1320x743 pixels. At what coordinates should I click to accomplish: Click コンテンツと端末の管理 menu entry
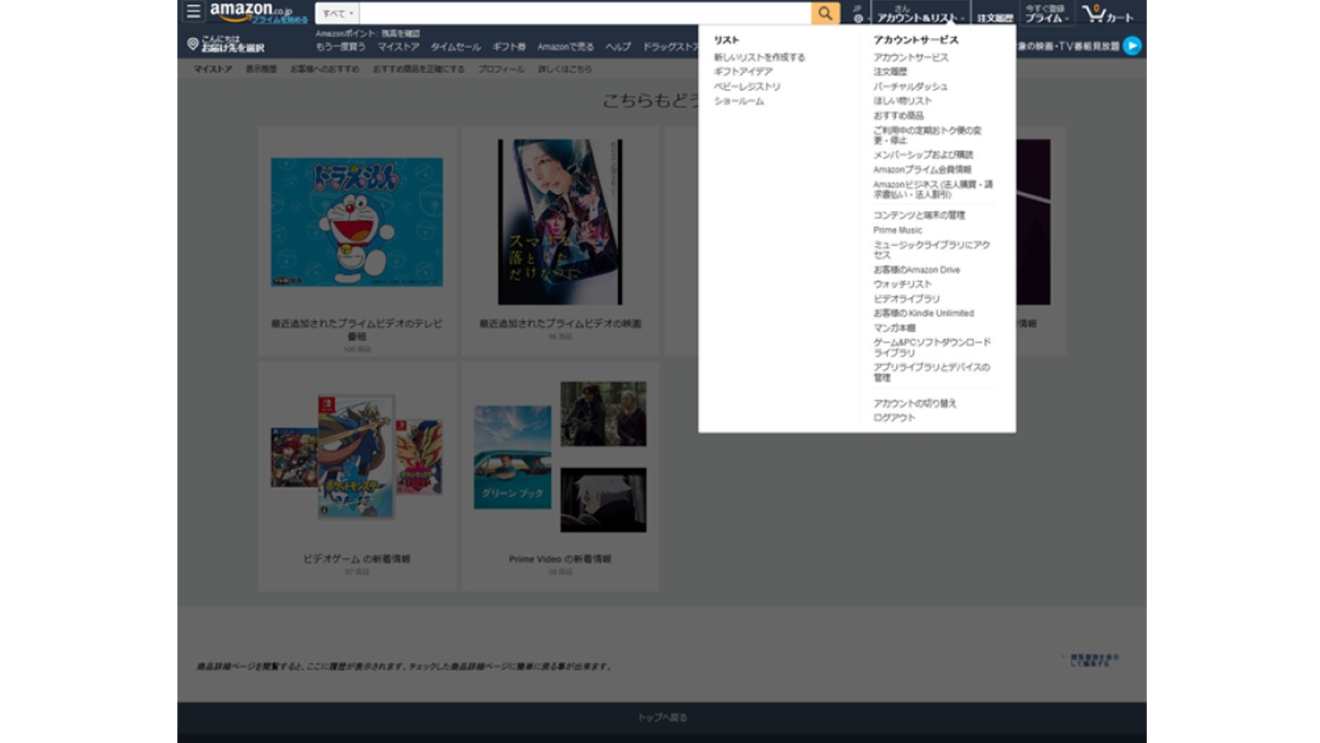click(919, 215)
